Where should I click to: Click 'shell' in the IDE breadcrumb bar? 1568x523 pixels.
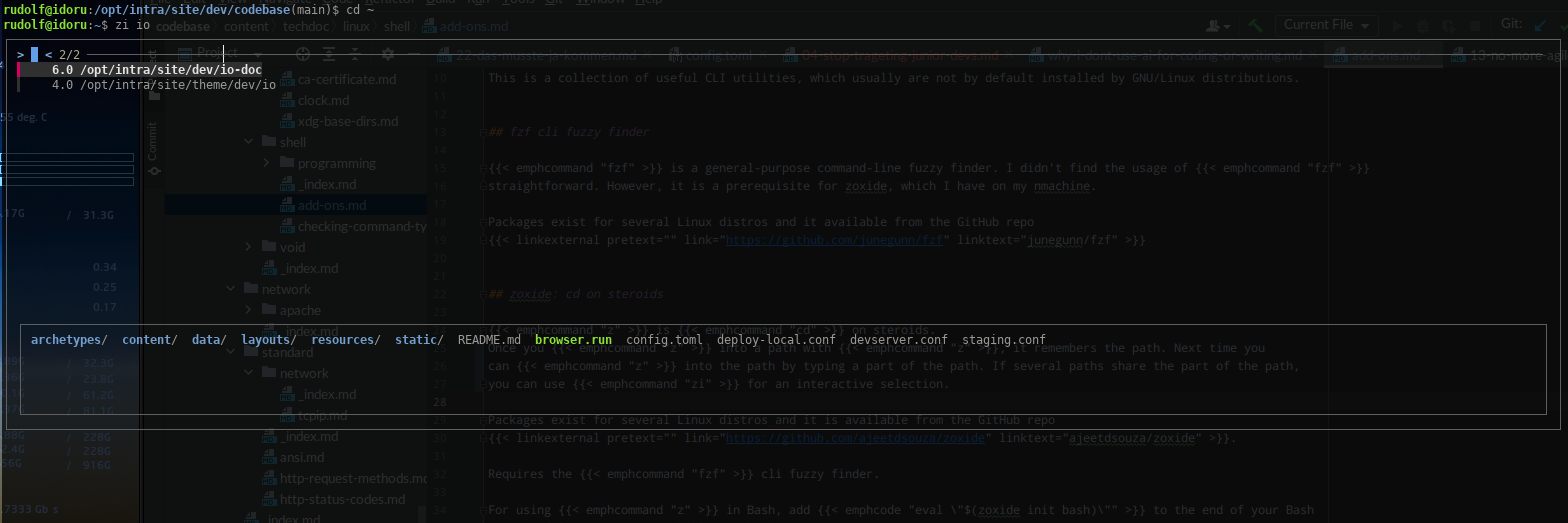[x=397, y=28]
